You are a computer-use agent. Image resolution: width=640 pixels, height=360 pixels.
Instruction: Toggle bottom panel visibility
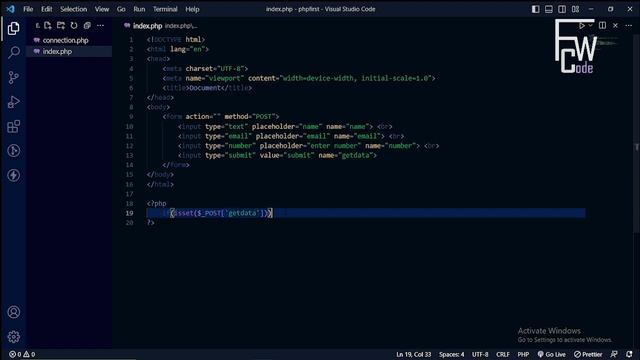tap(549, 9)
